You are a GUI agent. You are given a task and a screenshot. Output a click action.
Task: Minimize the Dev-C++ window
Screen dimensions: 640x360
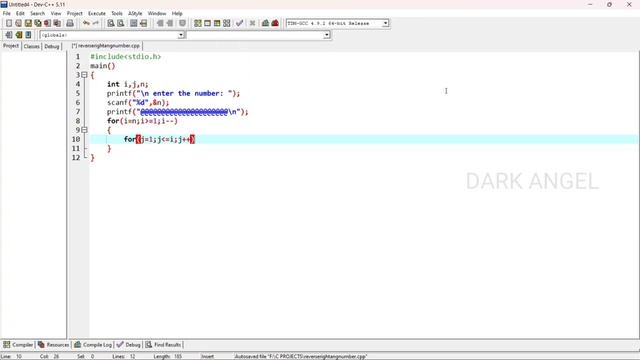pyautogui.click(x=590, y=4)
